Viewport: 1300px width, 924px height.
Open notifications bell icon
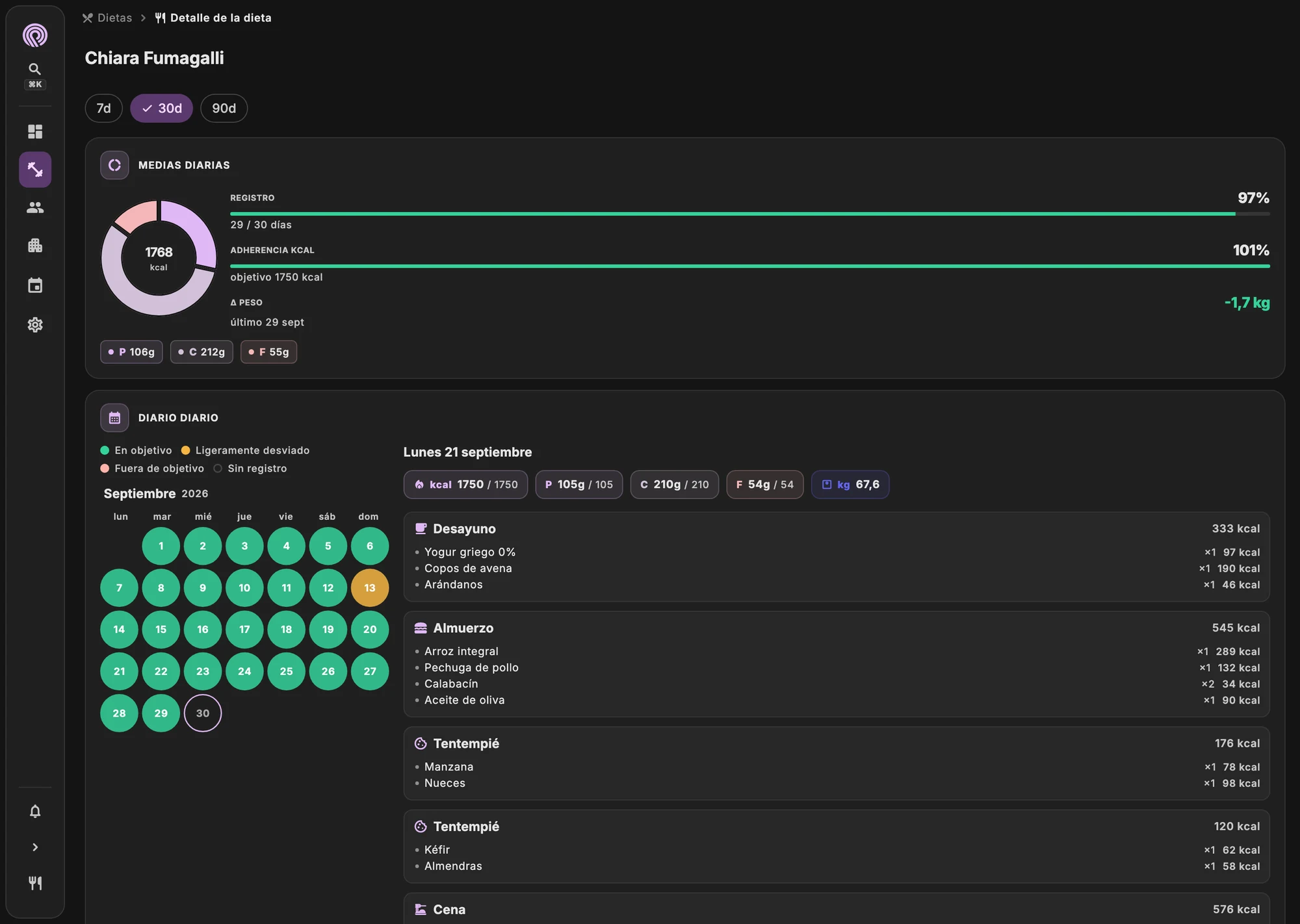click(35, 811)
